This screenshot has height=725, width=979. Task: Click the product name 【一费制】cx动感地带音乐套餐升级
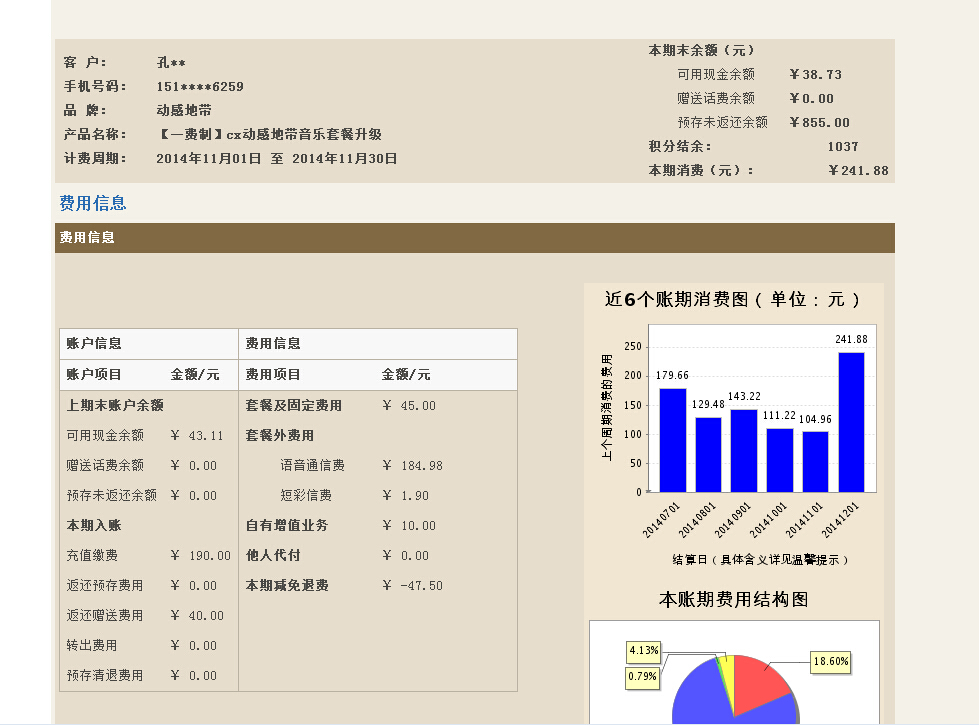tap(269, 135)
